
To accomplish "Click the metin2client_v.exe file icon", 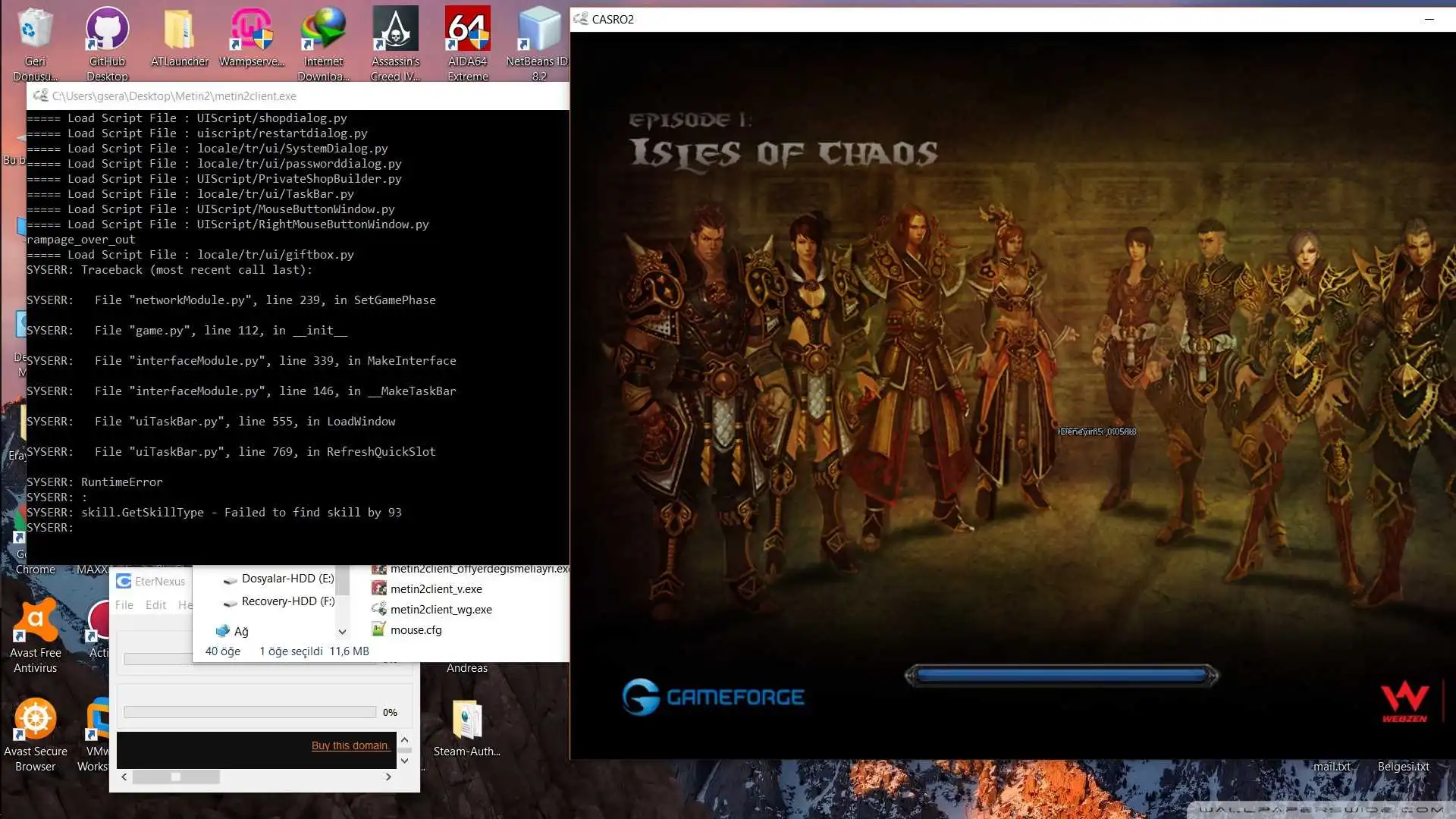I will pyautogui.click(x=379, y=588).
